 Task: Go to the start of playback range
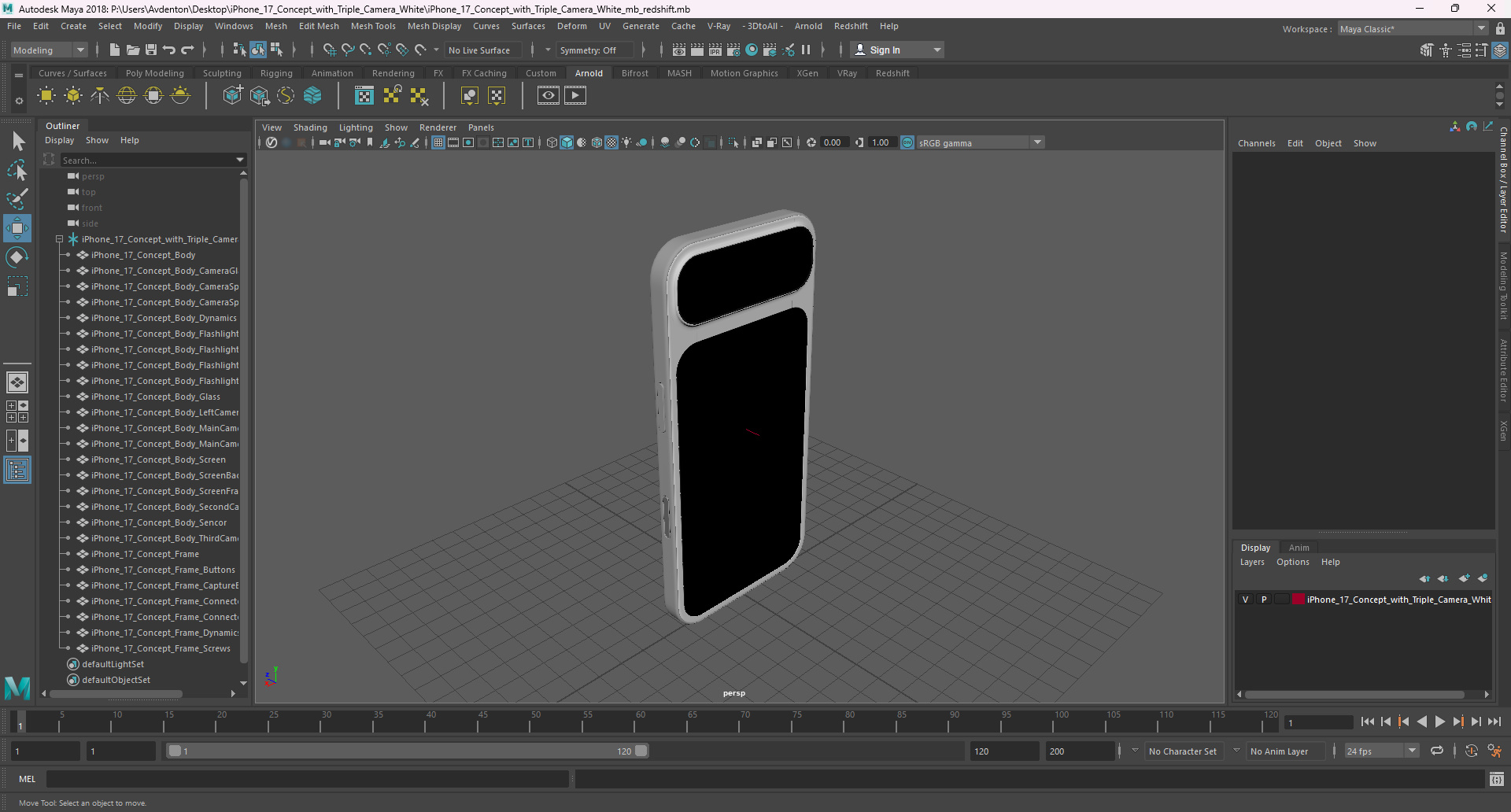click(x=1367, y=722)
